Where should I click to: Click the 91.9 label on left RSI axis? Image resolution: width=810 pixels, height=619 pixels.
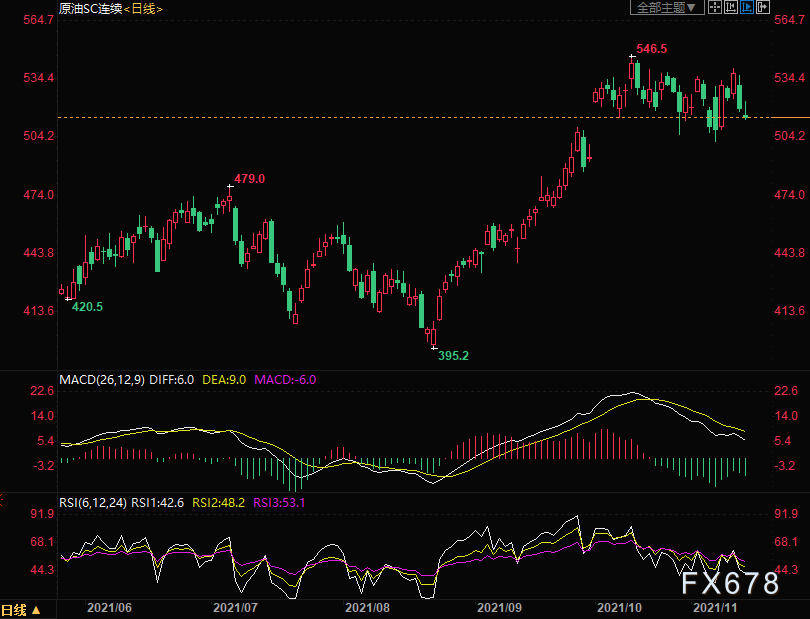pyautogui.click(x=42, y=514)
